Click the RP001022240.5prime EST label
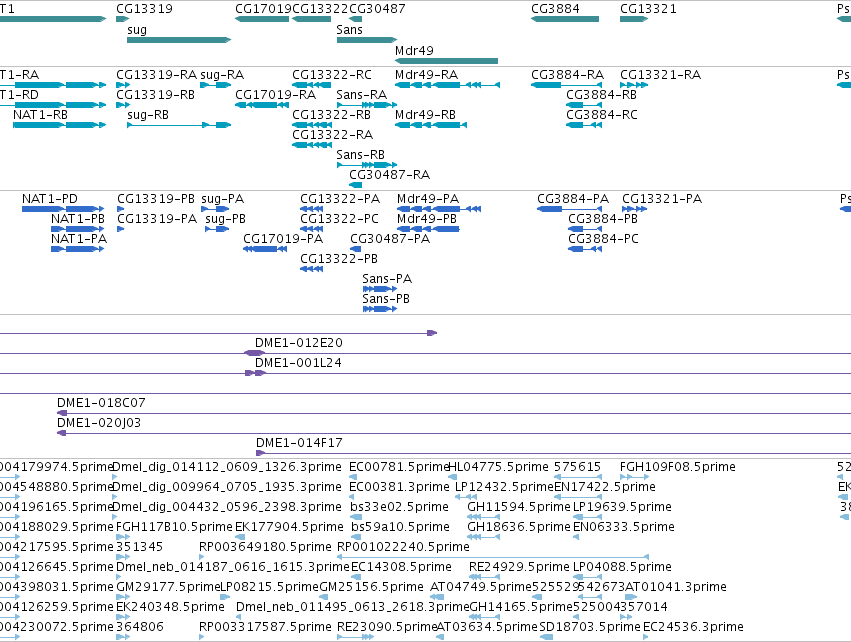Screen dimensions: 851x642 (x=403, y=547)
